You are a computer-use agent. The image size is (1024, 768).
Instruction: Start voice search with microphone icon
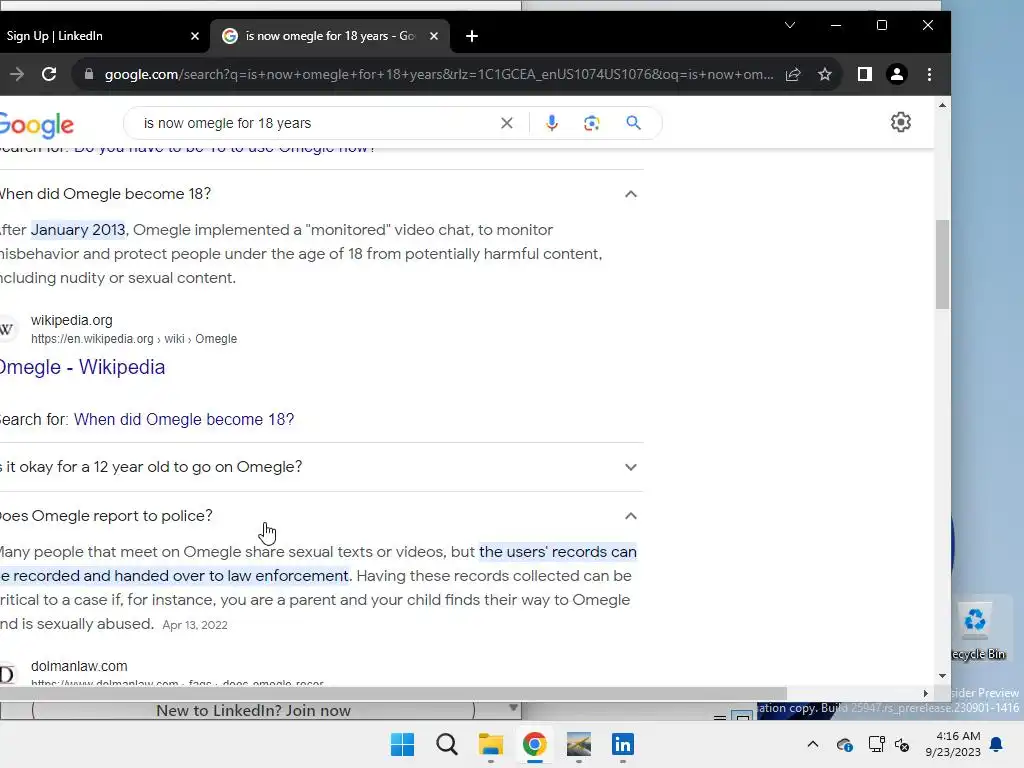552,123
